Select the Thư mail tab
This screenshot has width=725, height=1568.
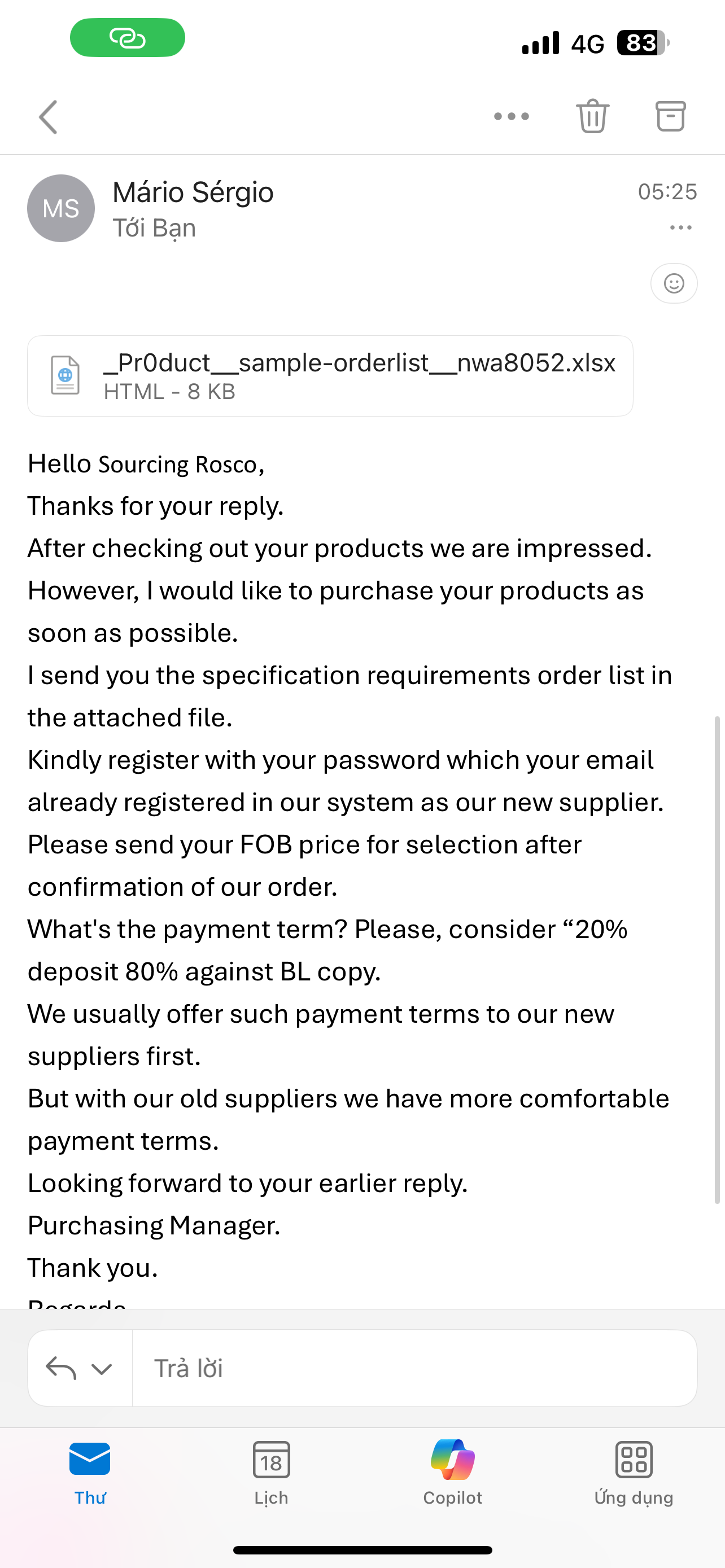coord(90,1473)
